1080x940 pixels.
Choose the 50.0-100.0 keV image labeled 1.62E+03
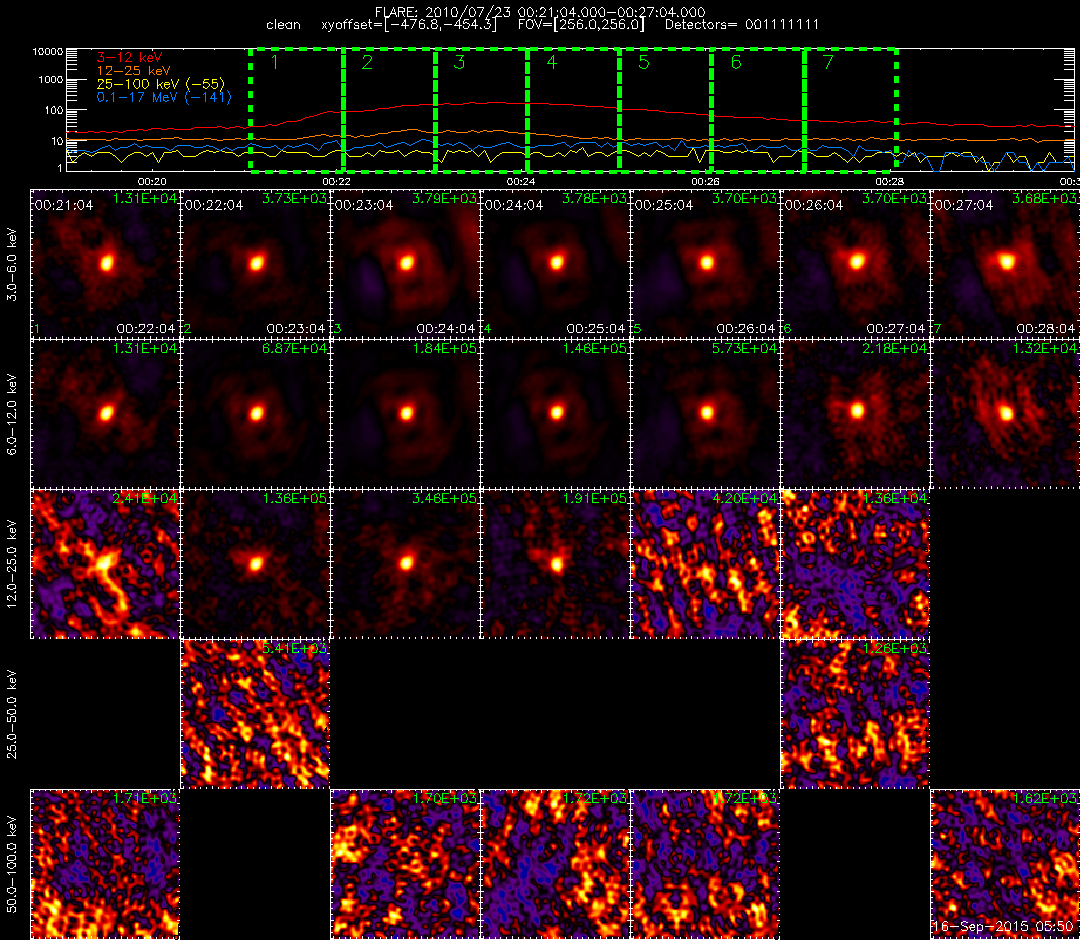[1006, 864]
